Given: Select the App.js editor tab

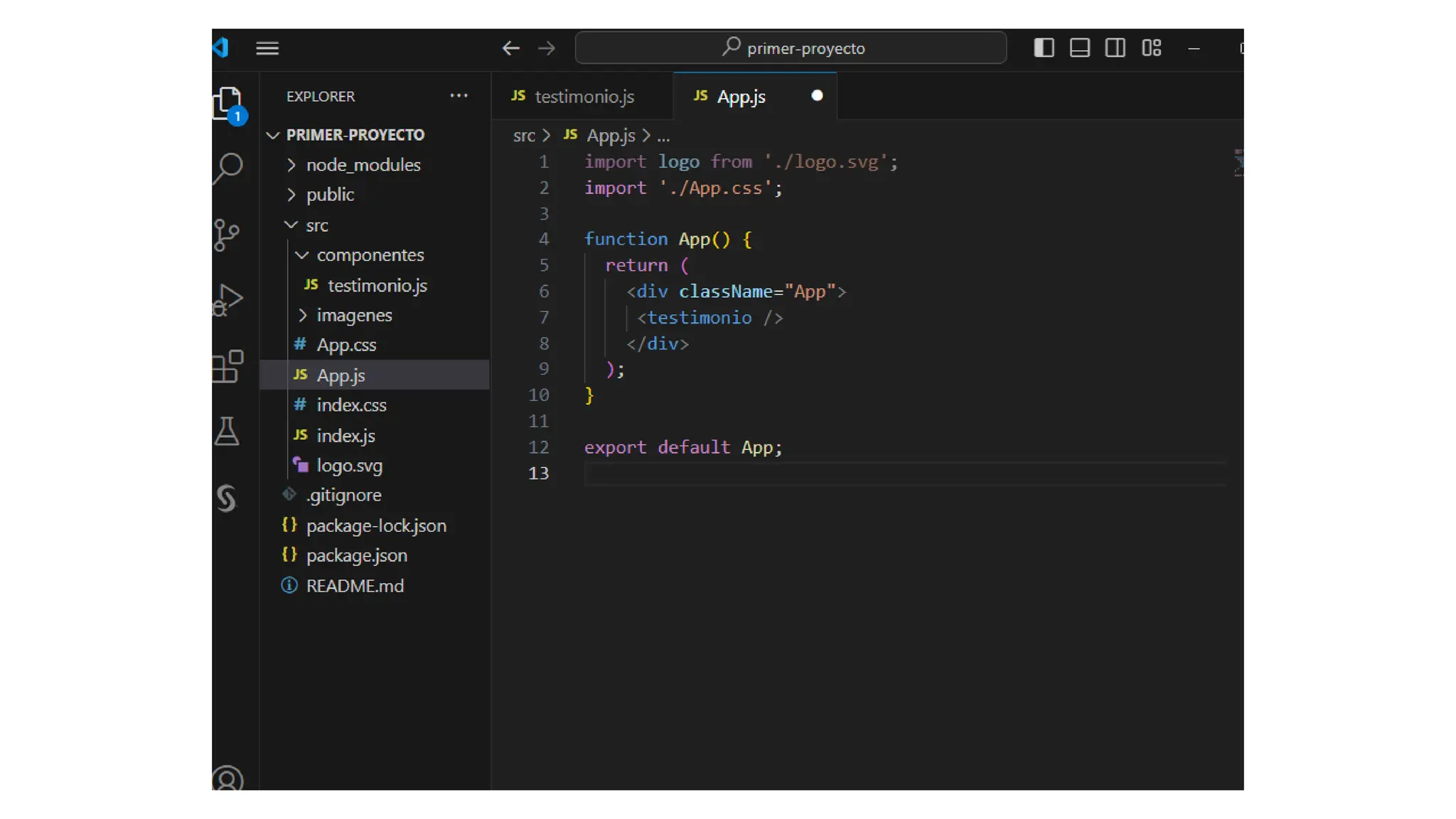Looking at the screenshot, I should point(755,96).
